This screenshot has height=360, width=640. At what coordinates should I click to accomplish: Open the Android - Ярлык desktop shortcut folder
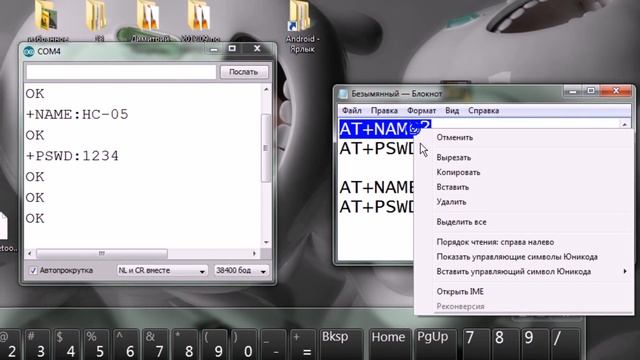(300, 27)
